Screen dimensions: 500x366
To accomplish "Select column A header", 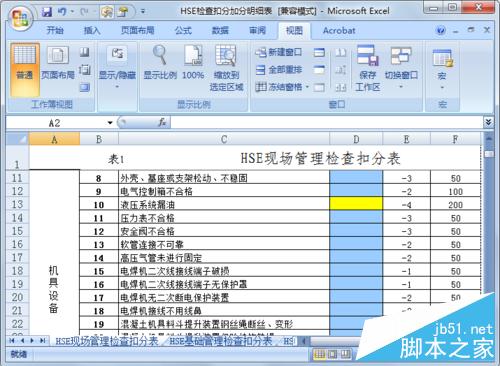I will click(54, 139).
